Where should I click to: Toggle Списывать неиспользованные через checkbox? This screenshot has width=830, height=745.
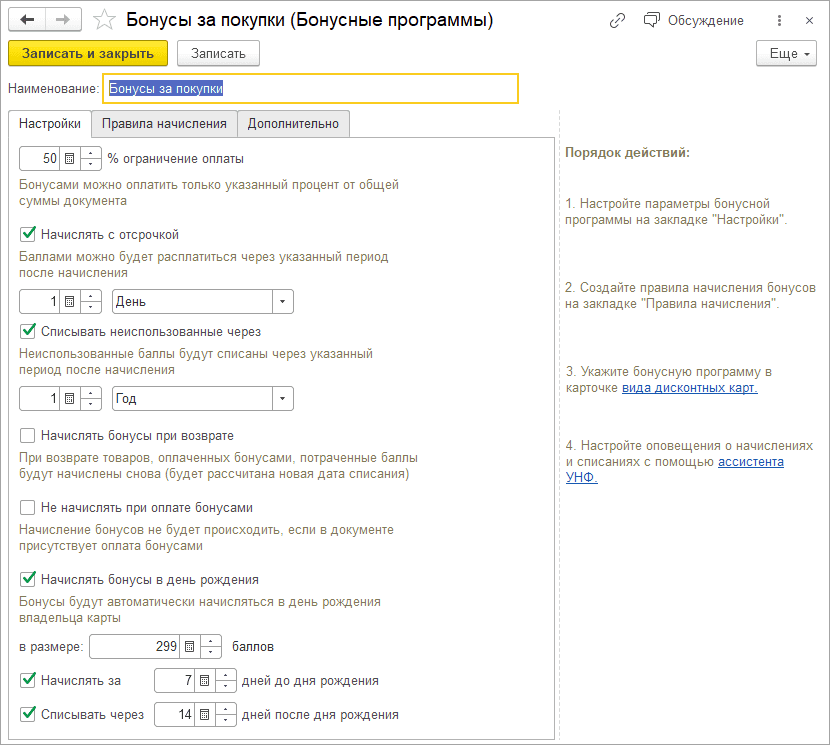[x=28, y=331]
